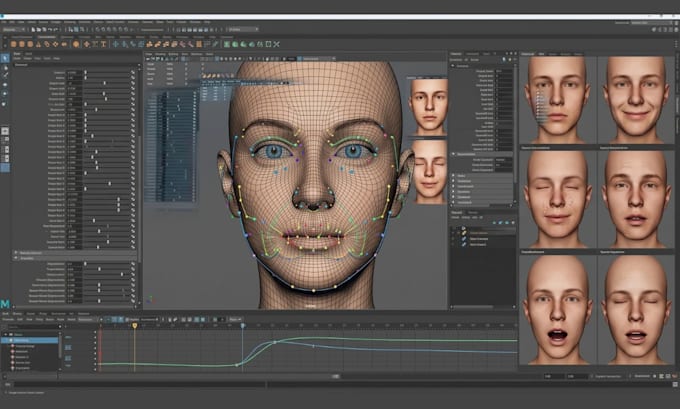Expand the top node in Graph Editor outliner

point(6,335)
